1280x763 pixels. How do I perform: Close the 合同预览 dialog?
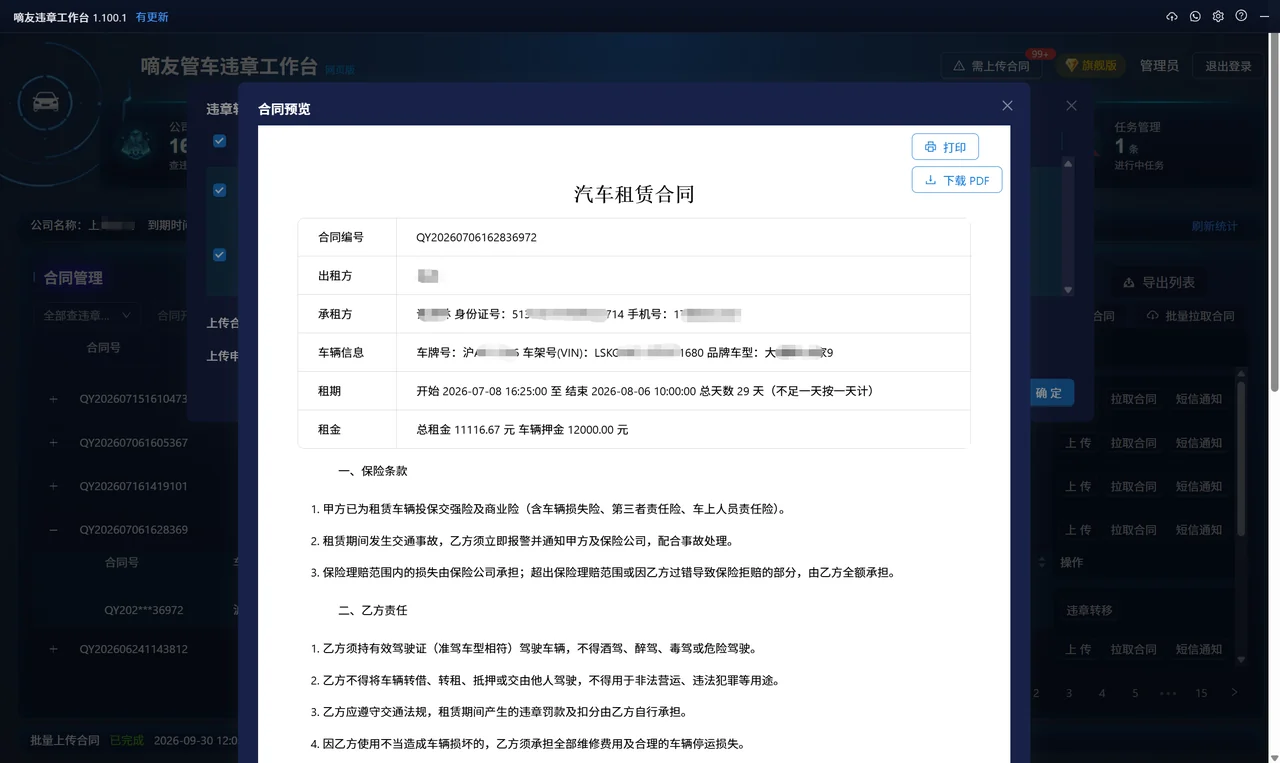pyautogui.click(x=1007, y=105)
